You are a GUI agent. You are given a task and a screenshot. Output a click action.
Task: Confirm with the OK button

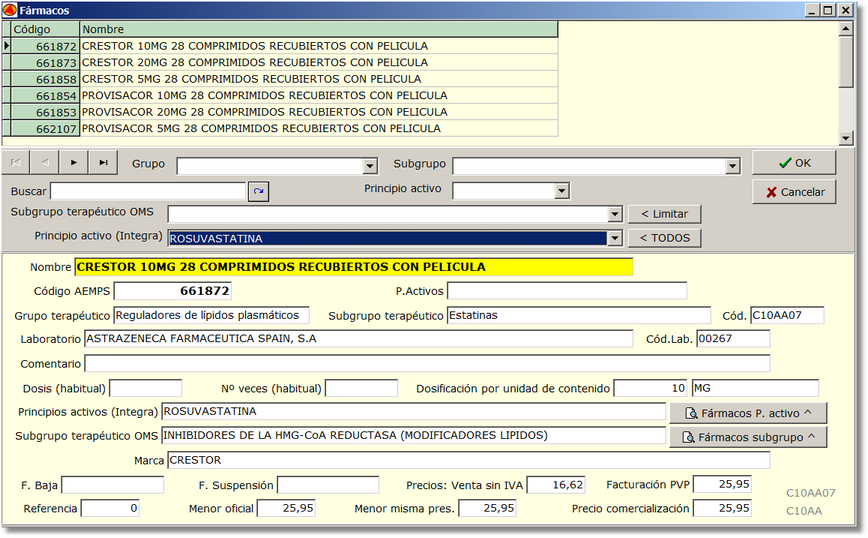coord(794,163)
